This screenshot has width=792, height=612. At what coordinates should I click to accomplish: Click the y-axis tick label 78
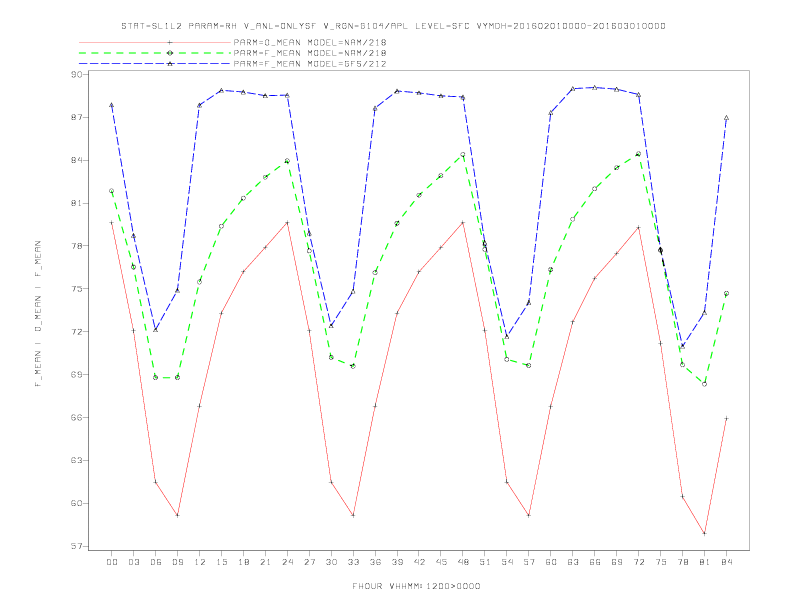click(x=76, y=246)
